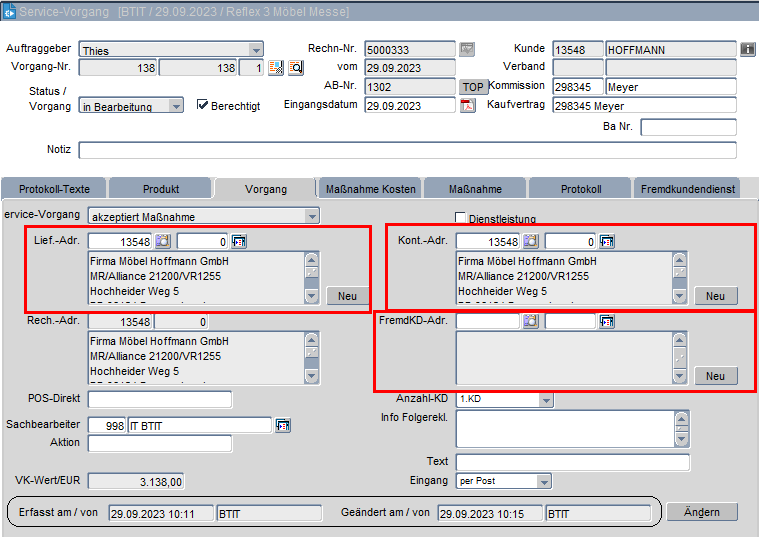Click the PDF icon beside Eingangsdatum

[x=467, y=106]
